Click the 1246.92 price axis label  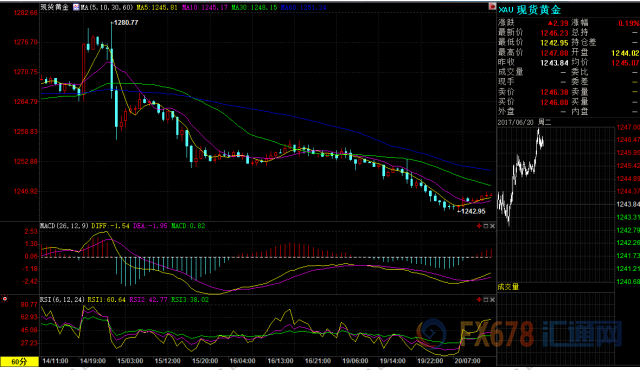coord(25,191)
